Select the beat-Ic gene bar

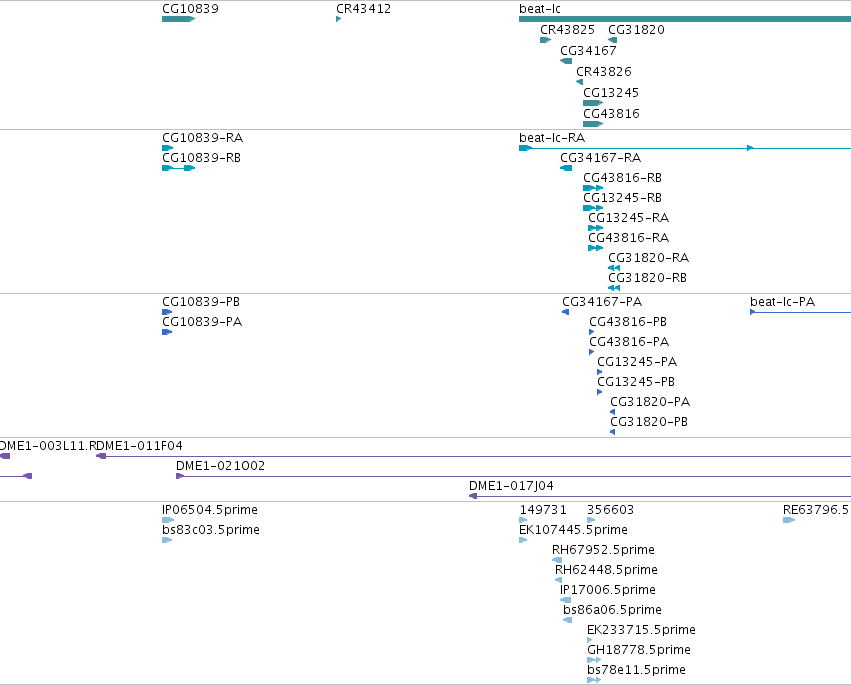[x=685, y=19]
